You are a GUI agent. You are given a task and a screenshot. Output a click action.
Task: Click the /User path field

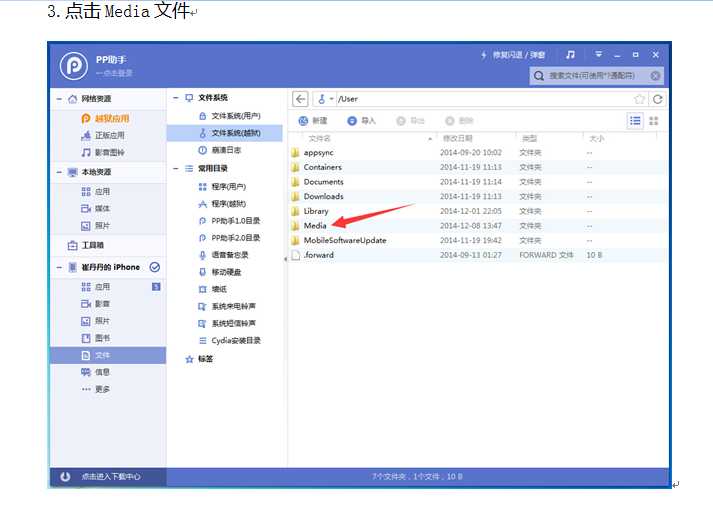484,99
